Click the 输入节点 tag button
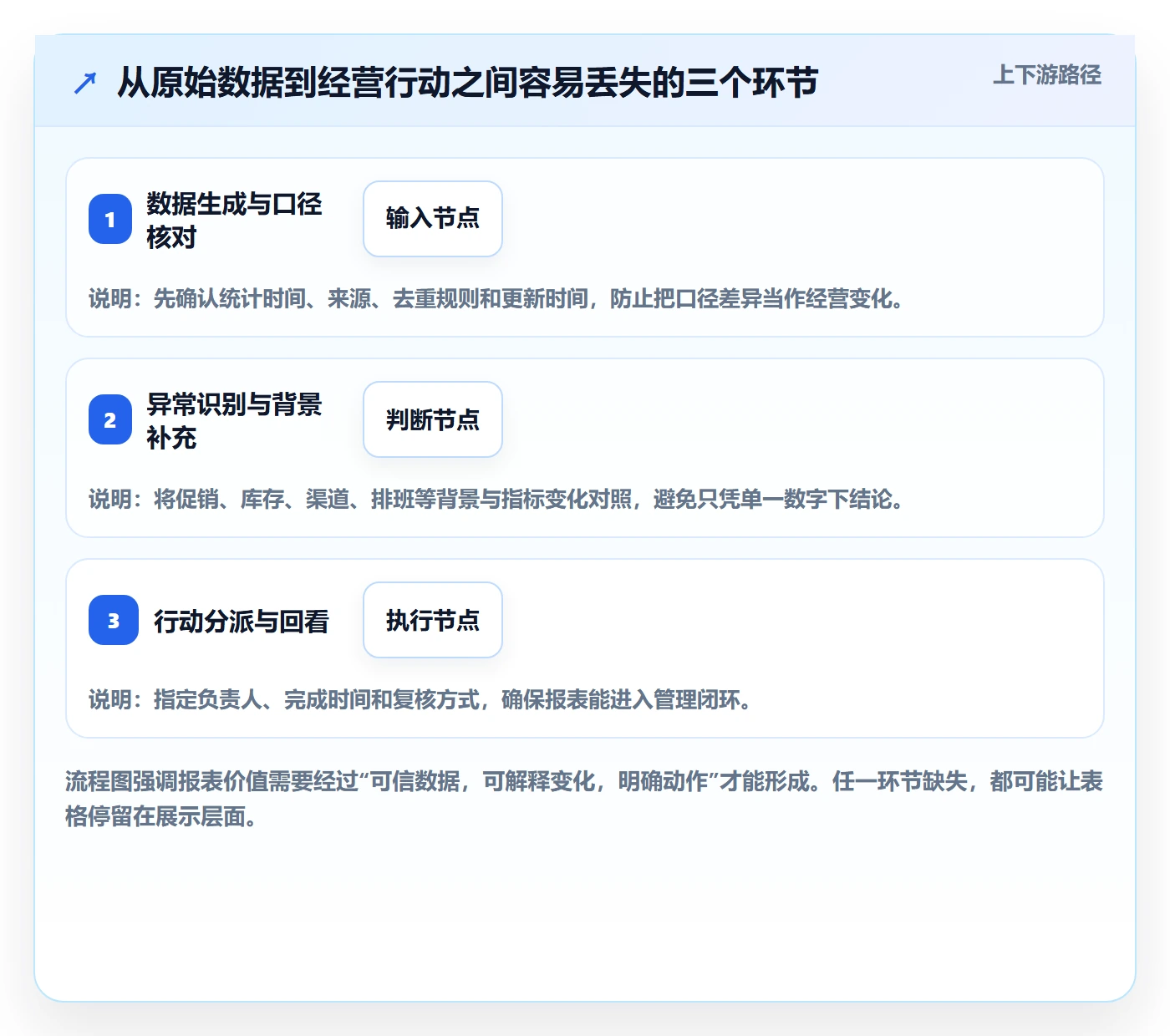This screenshot has width=1170, height=1036. 433,219
